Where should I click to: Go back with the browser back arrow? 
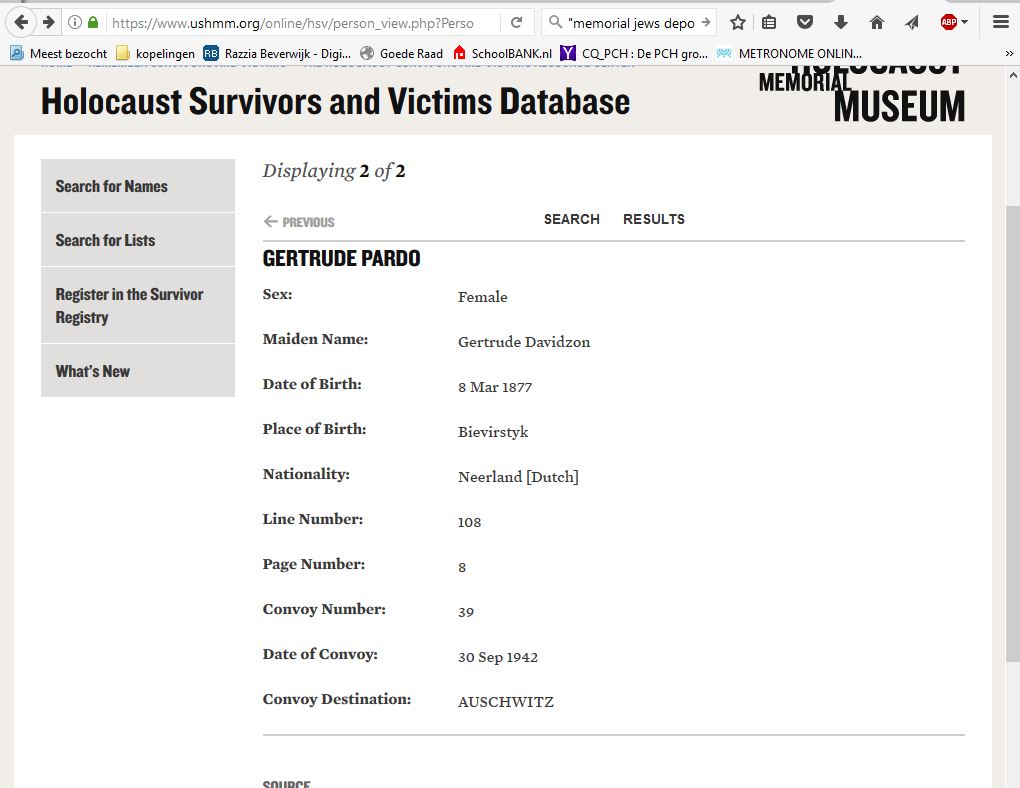click(x=21, y=23)
